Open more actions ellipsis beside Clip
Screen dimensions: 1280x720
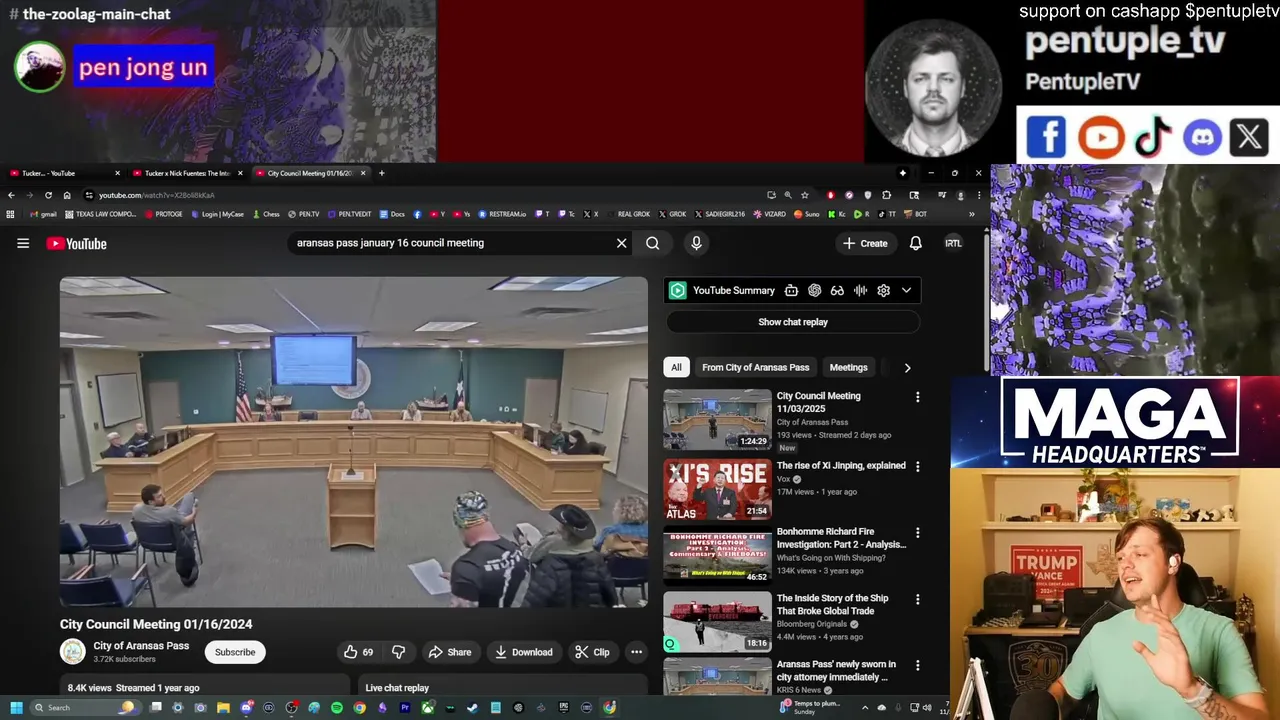636,652
